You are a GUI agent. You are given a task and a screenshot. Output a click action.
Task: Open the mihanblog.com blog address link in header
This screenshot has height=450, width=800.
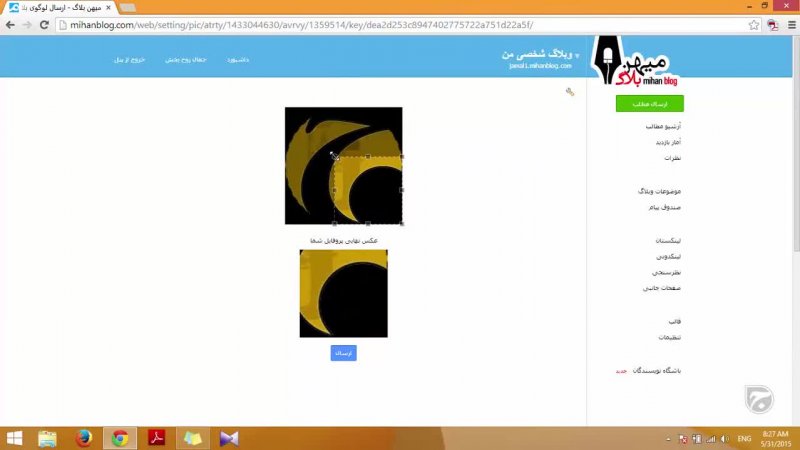click(540, 66)
